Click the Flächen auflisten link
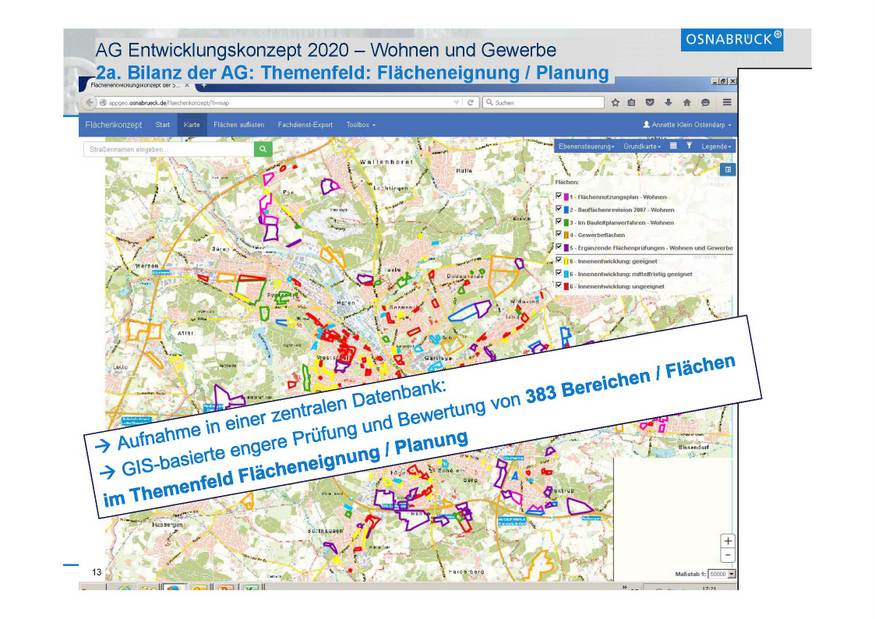The height and width of the screenshot is (619, 875). click(239, 125)
